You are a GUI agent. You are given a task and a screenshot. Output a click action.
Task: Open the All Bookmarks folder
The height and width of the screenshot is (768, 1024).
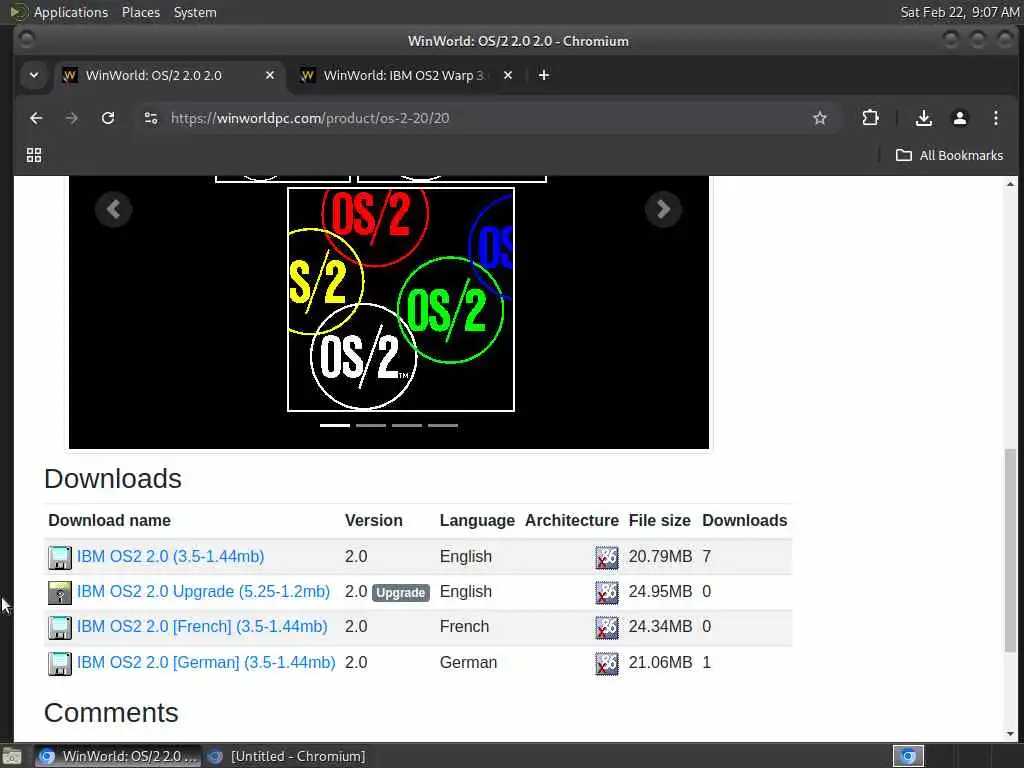tap(950, 155)
